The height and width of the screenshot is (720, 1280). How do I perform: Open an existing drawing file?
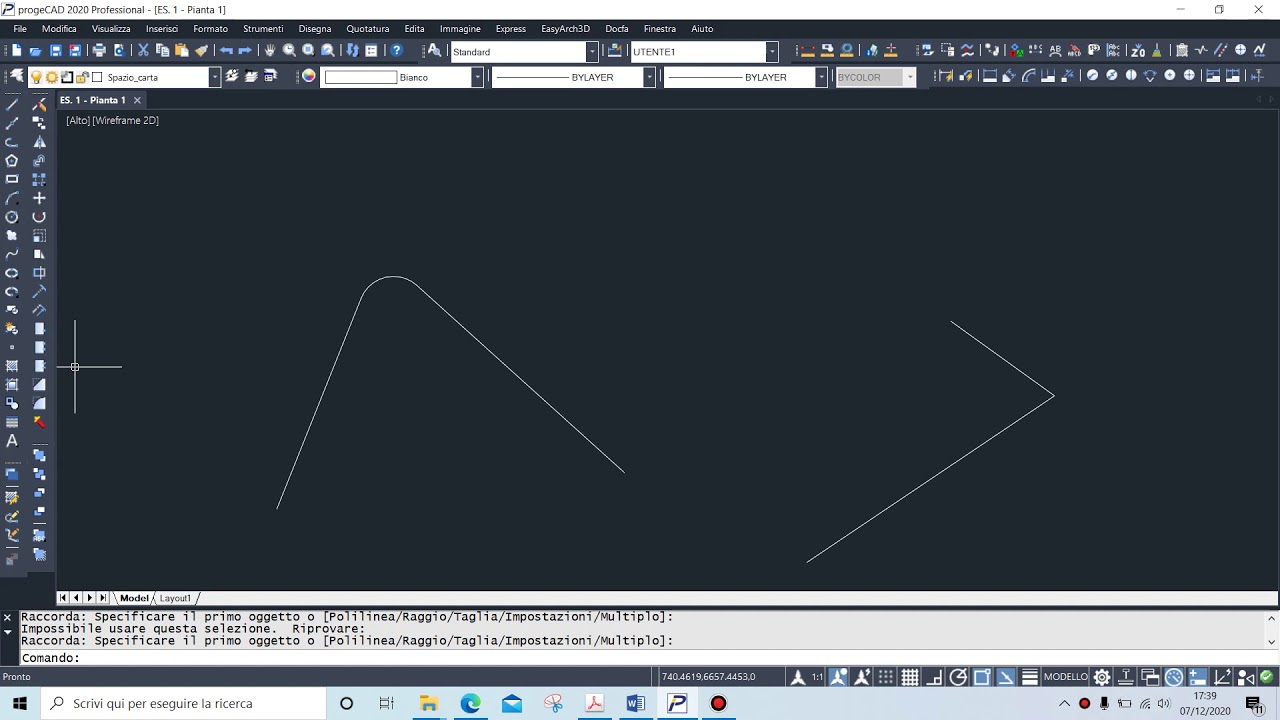pos(35,50)
